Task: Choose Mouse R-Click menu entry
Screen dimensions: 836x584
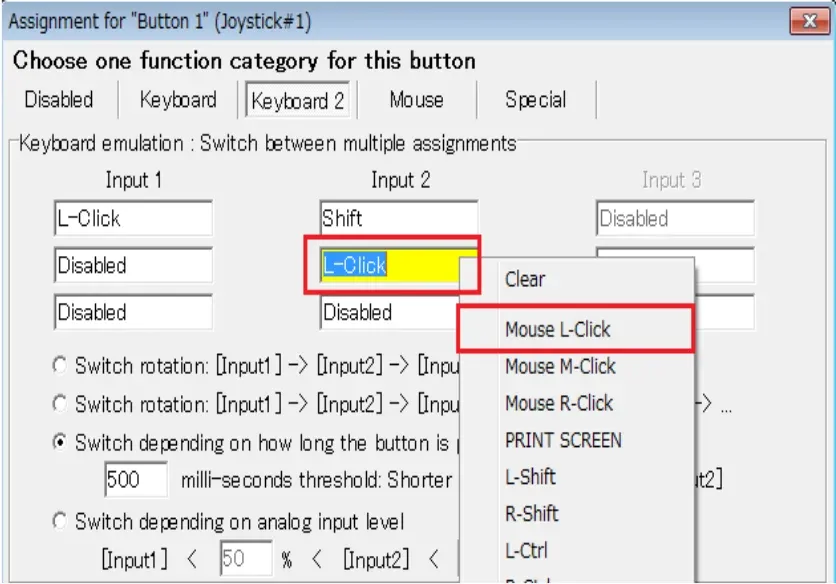Action: (577, 403)
